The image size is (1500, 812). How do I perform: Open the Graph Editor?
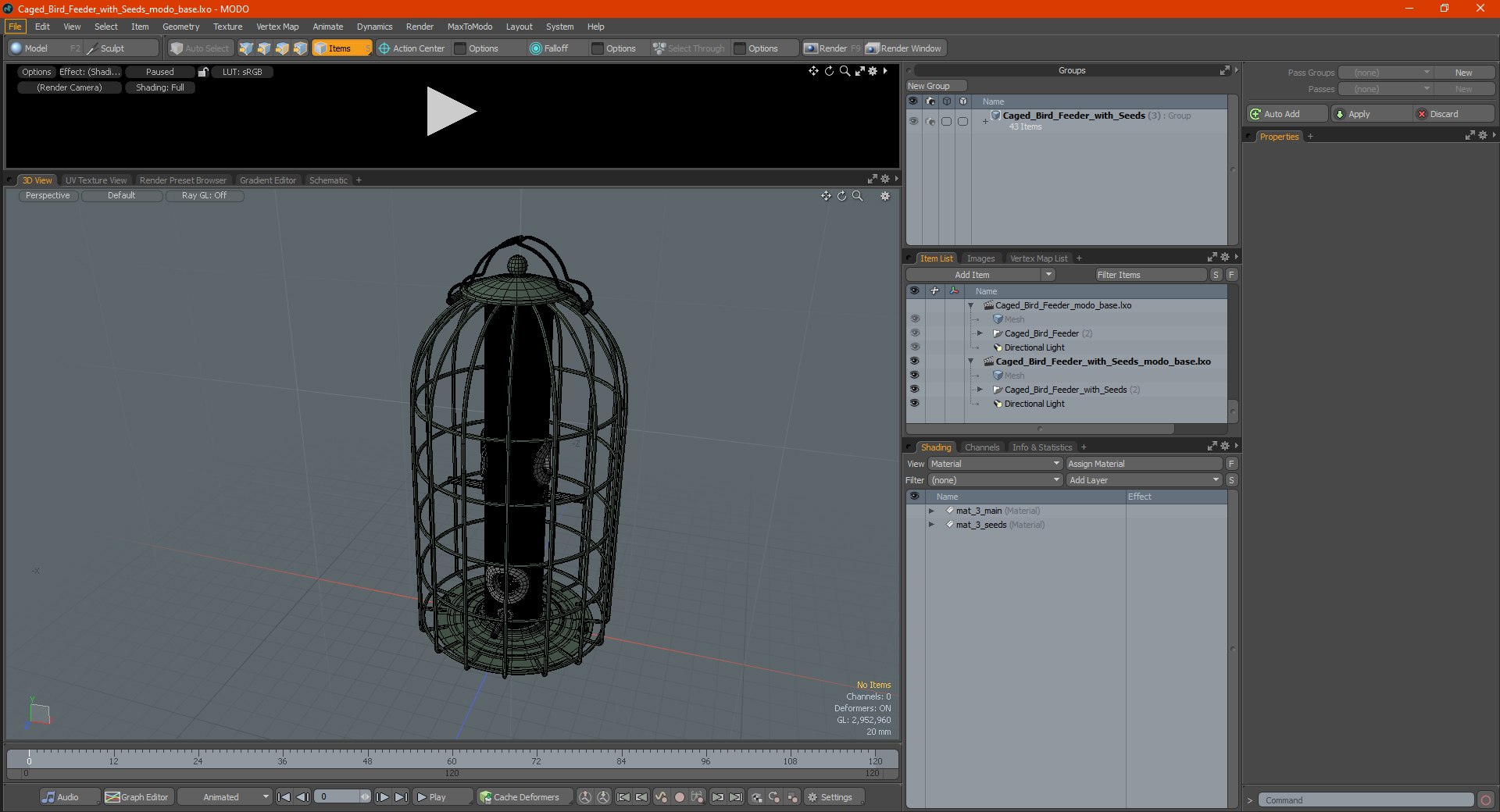pyautogui.click(x=137, y=797)
